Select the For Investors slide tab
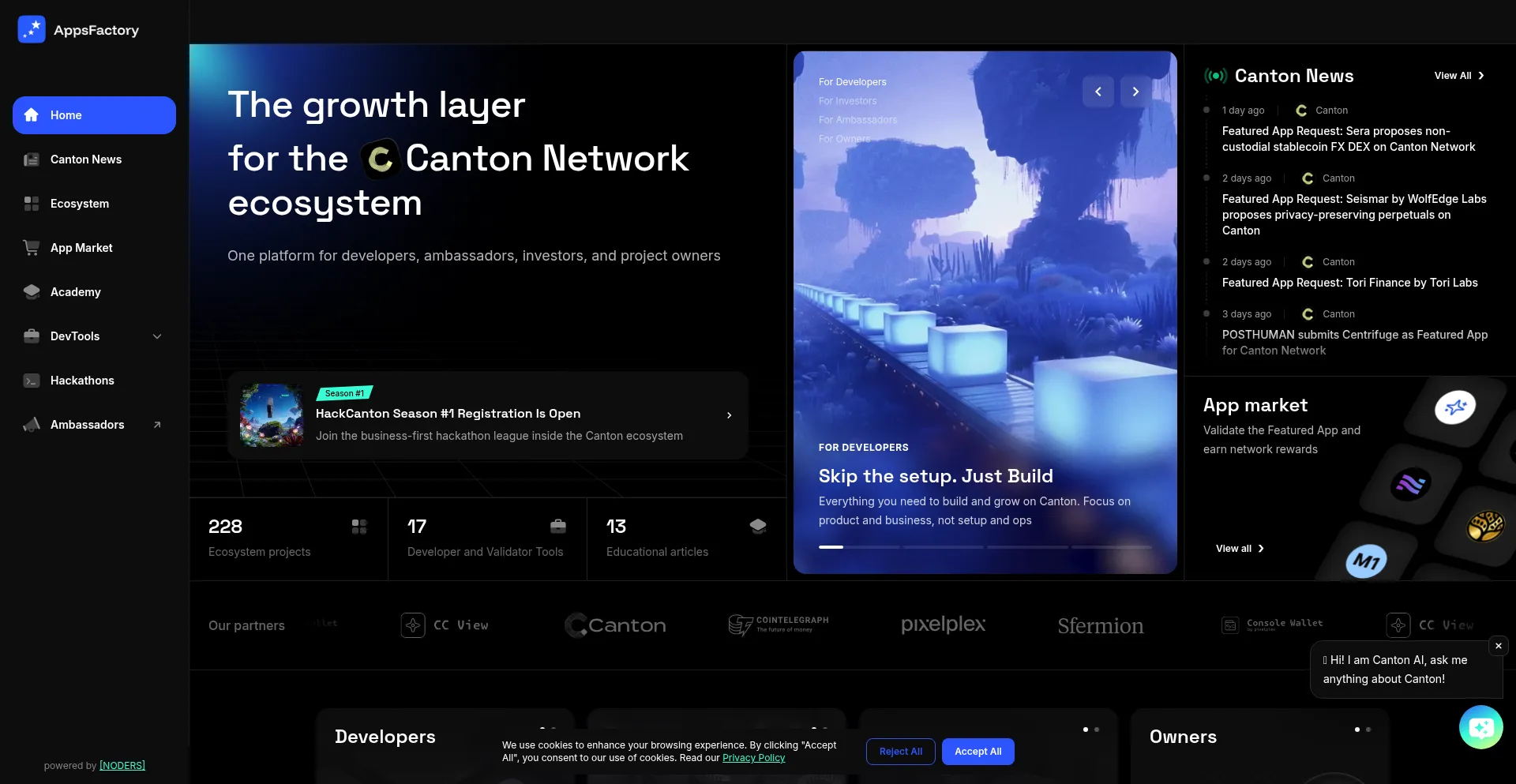 coord(848,101)
